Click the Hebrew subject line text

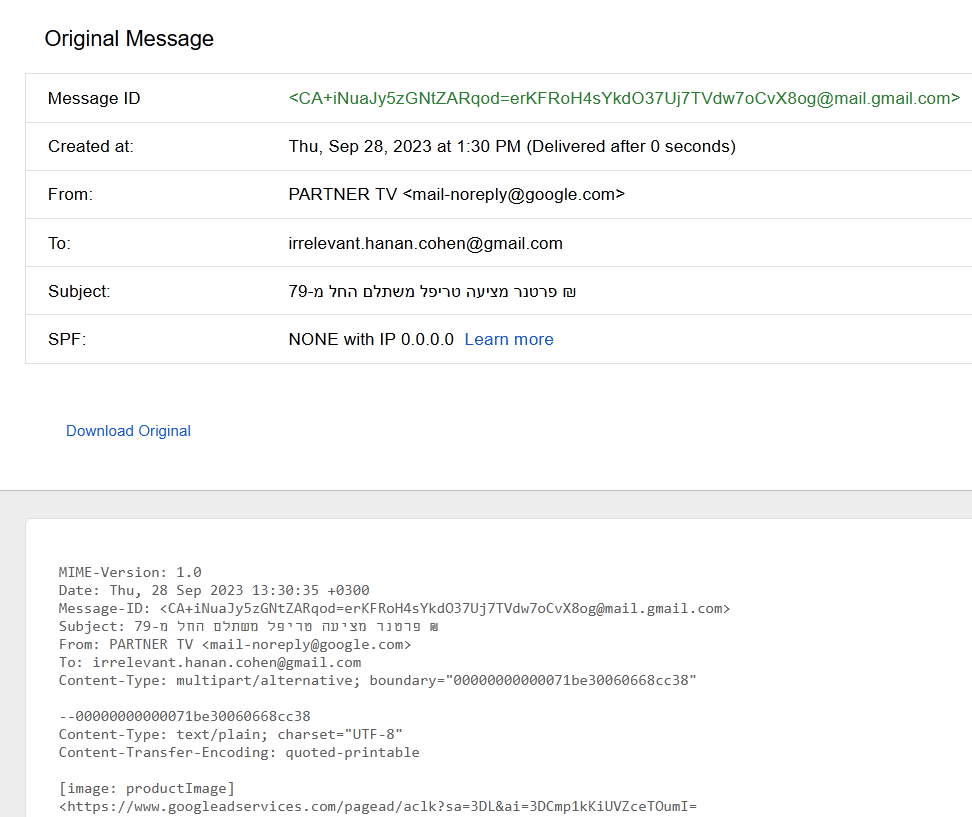[x=433, y=291]
